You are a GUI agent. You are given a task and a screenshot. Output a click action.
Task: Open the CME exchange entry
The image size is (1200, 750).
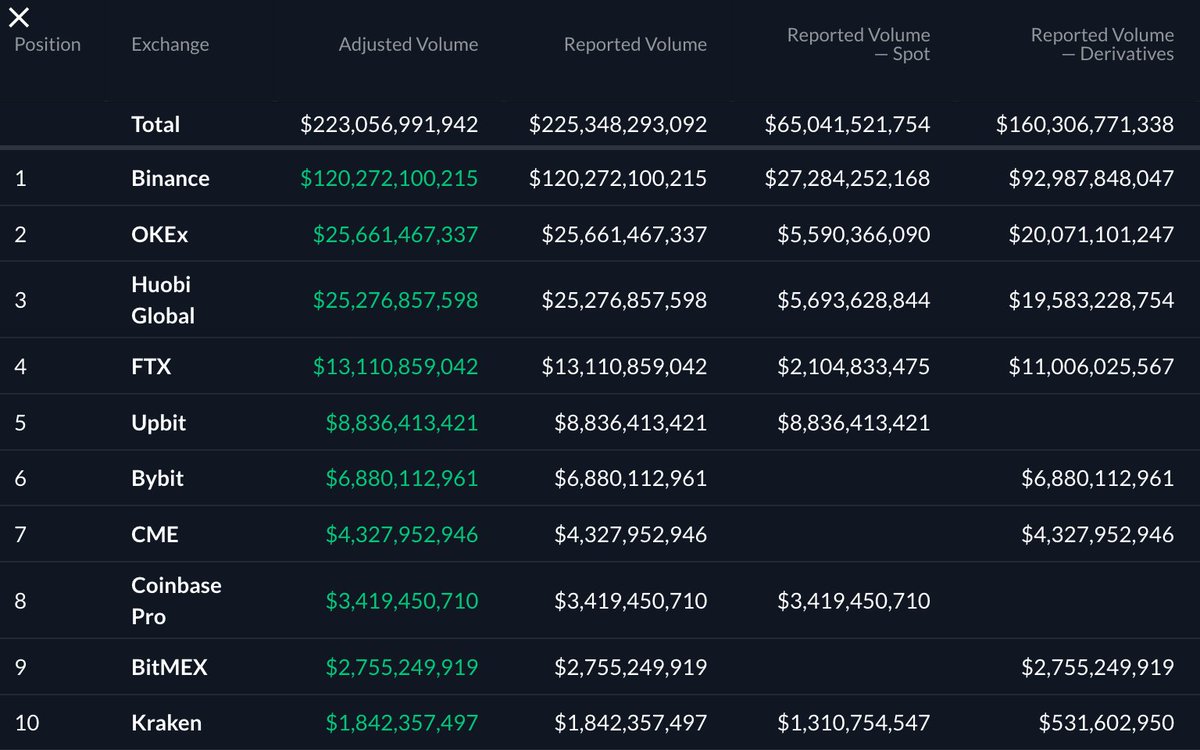click(x=154, y=534)
